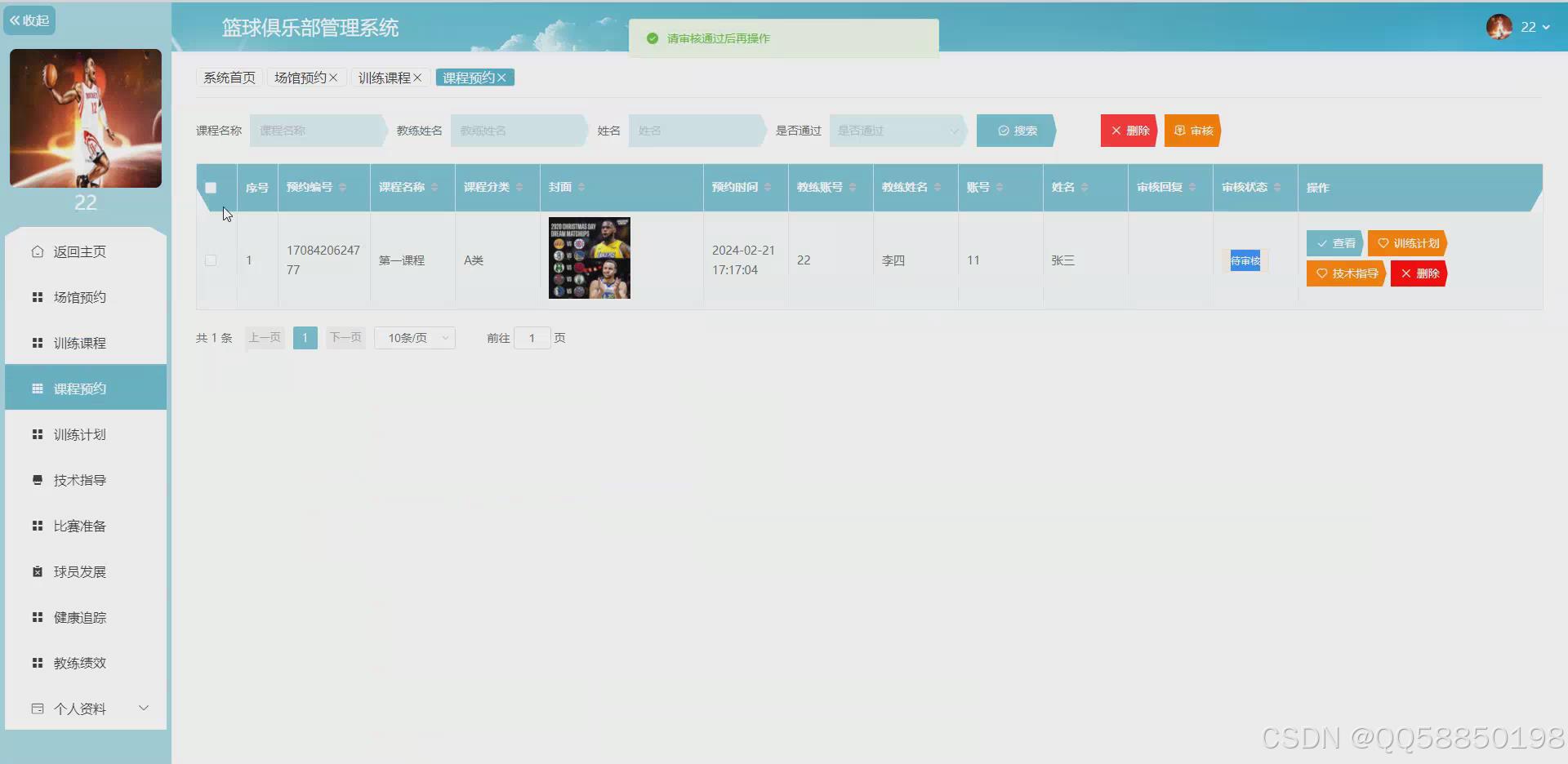Expand the 个人资料 menu section
Screen dimensions: 1568x764
pos(79,708)
